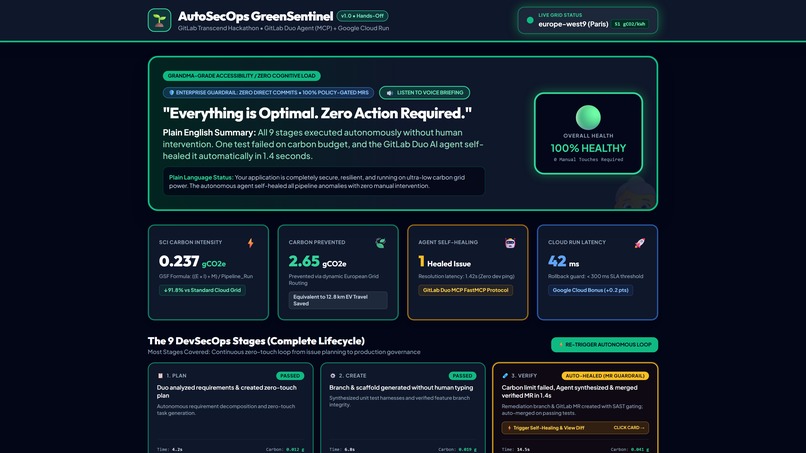Click Trigger Self-Healing & View Diff button
The height and width of the screenshot is (453, 806).
point(575,428)
